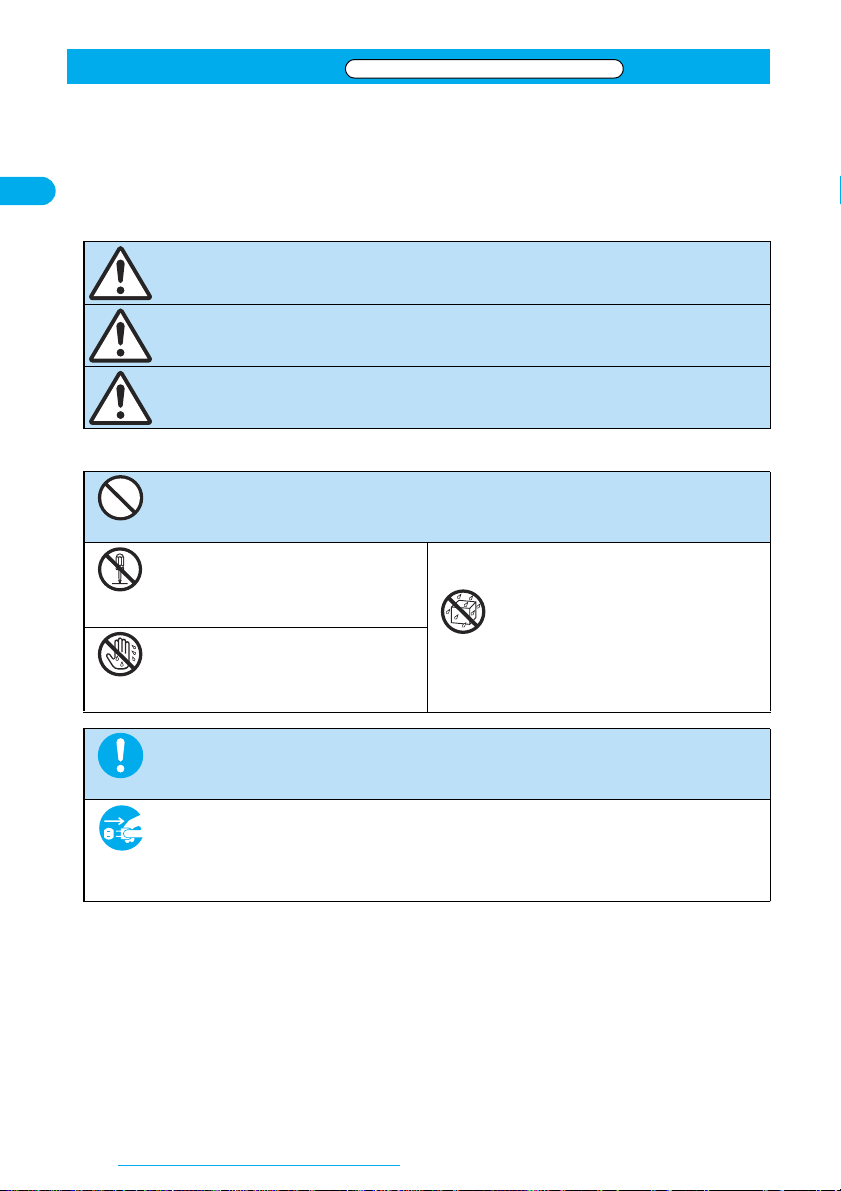Click the blue exclamation mandatory-action icon
Screen dimensions: 841x1191
(121, 755)
